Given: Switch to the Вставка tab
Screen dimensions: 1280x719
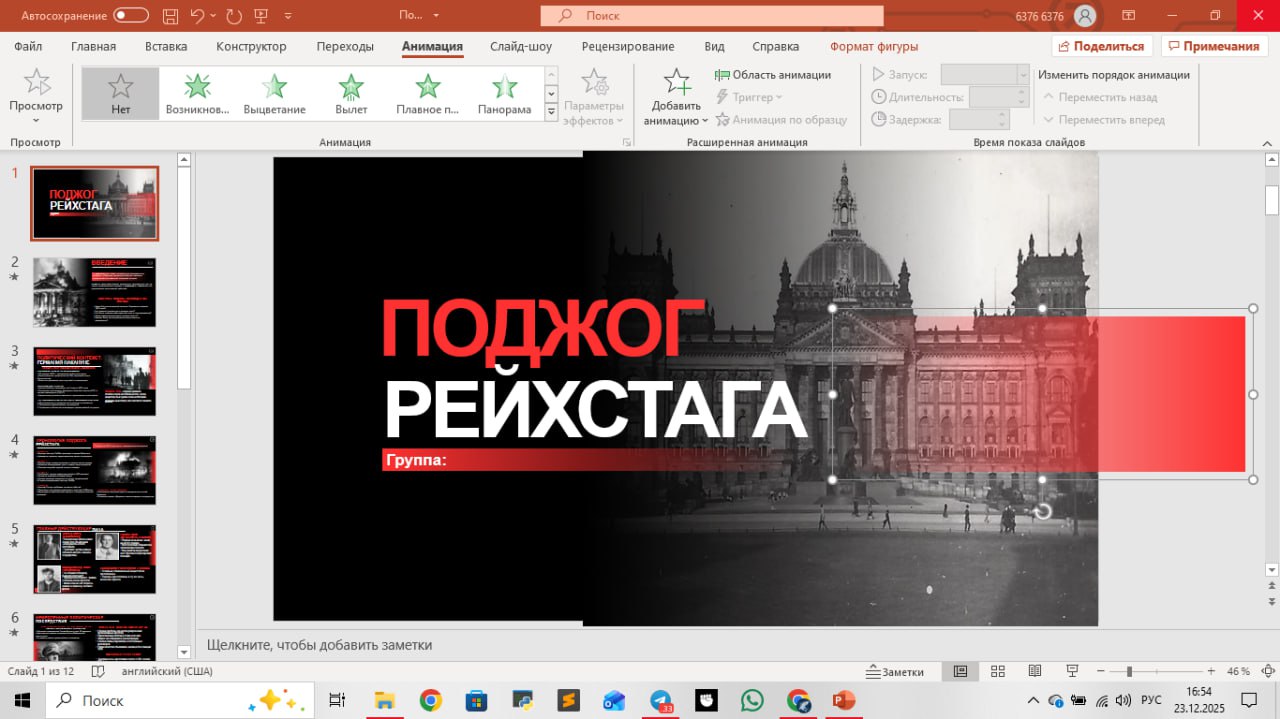Looking at the screenshot, I should [166, 46].
